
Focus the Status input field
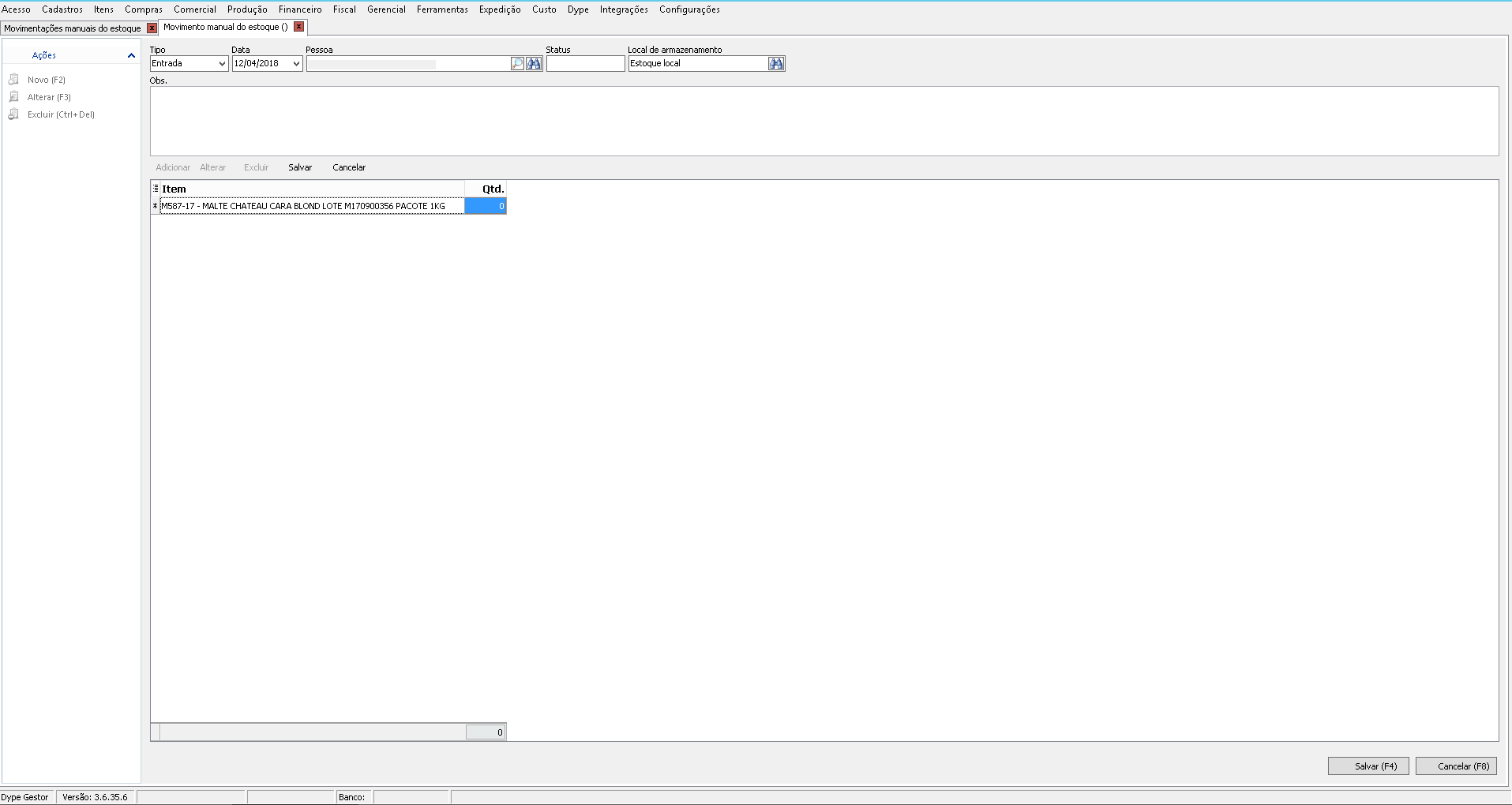(585, 64)
